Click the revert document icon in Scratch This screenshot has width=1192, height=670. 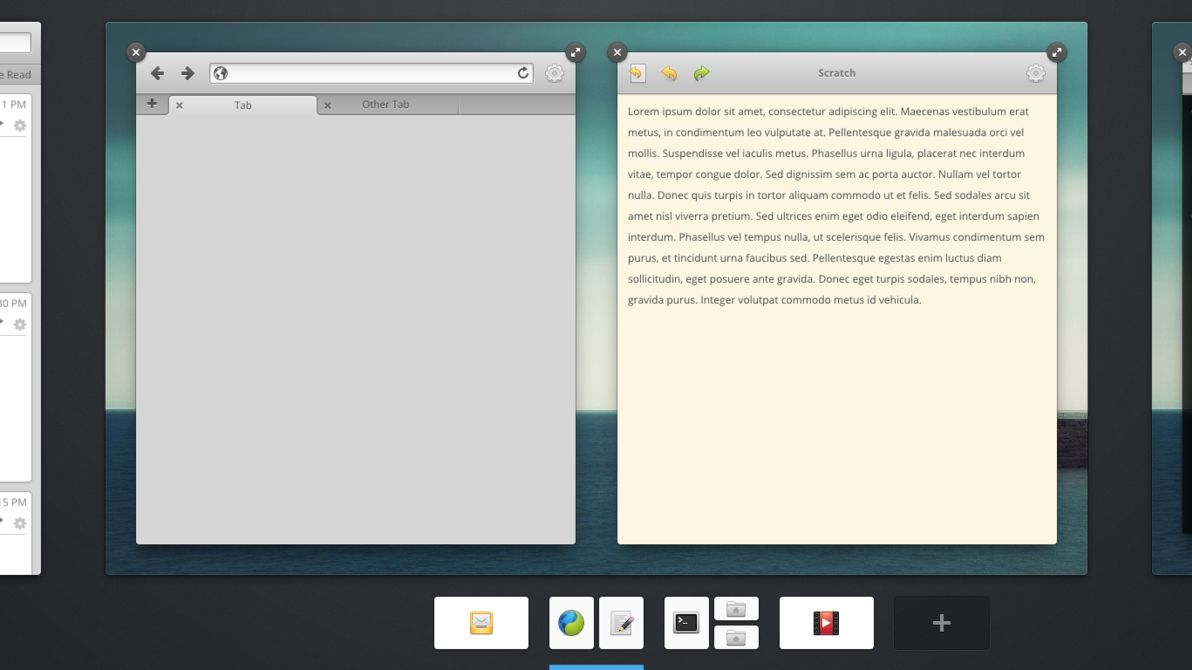pos(637,73)
